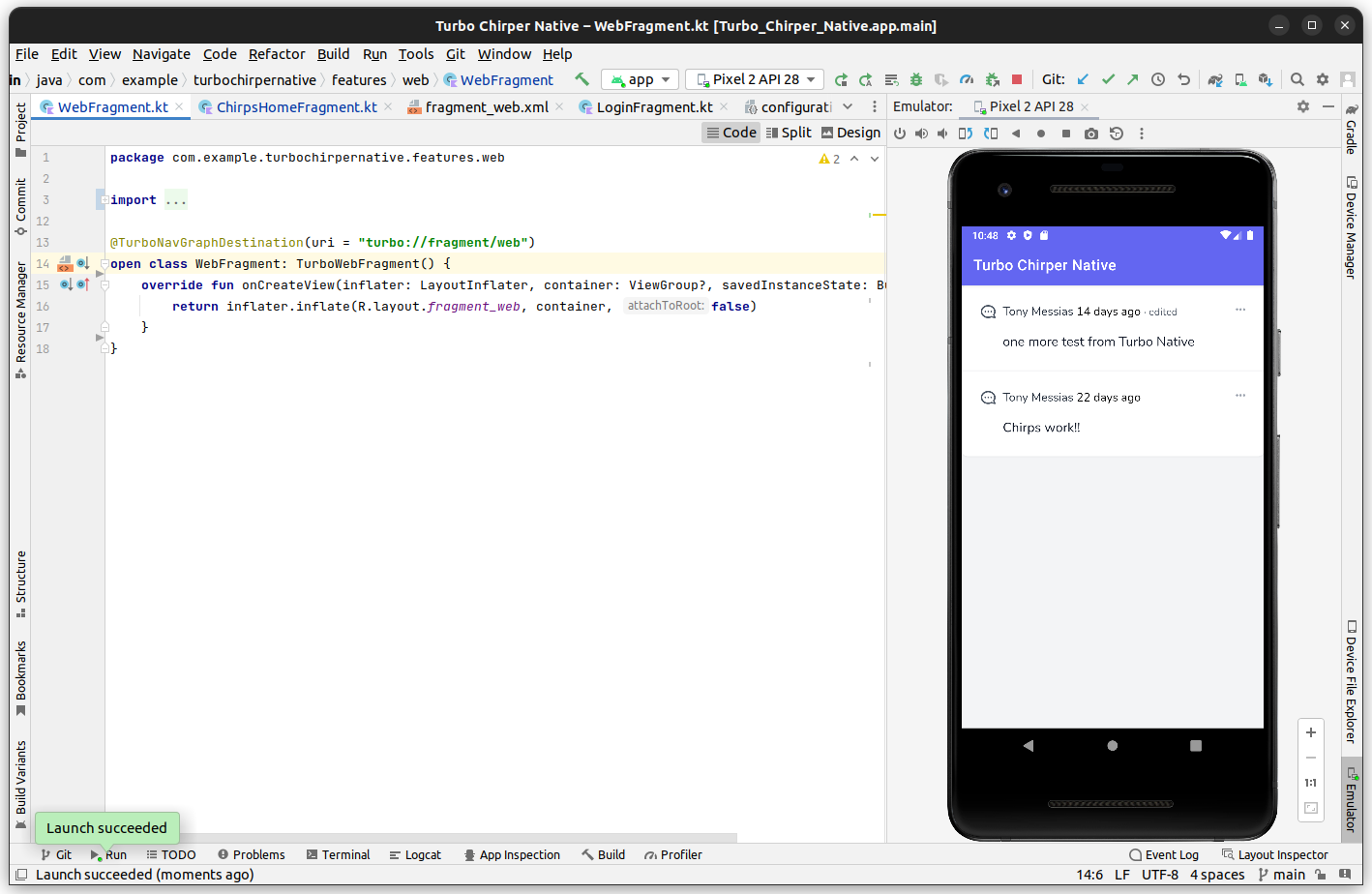The height and width of the screenshot is (894, 1372).
Task: Click the emulator volume up icon
Action: [921, 134]
